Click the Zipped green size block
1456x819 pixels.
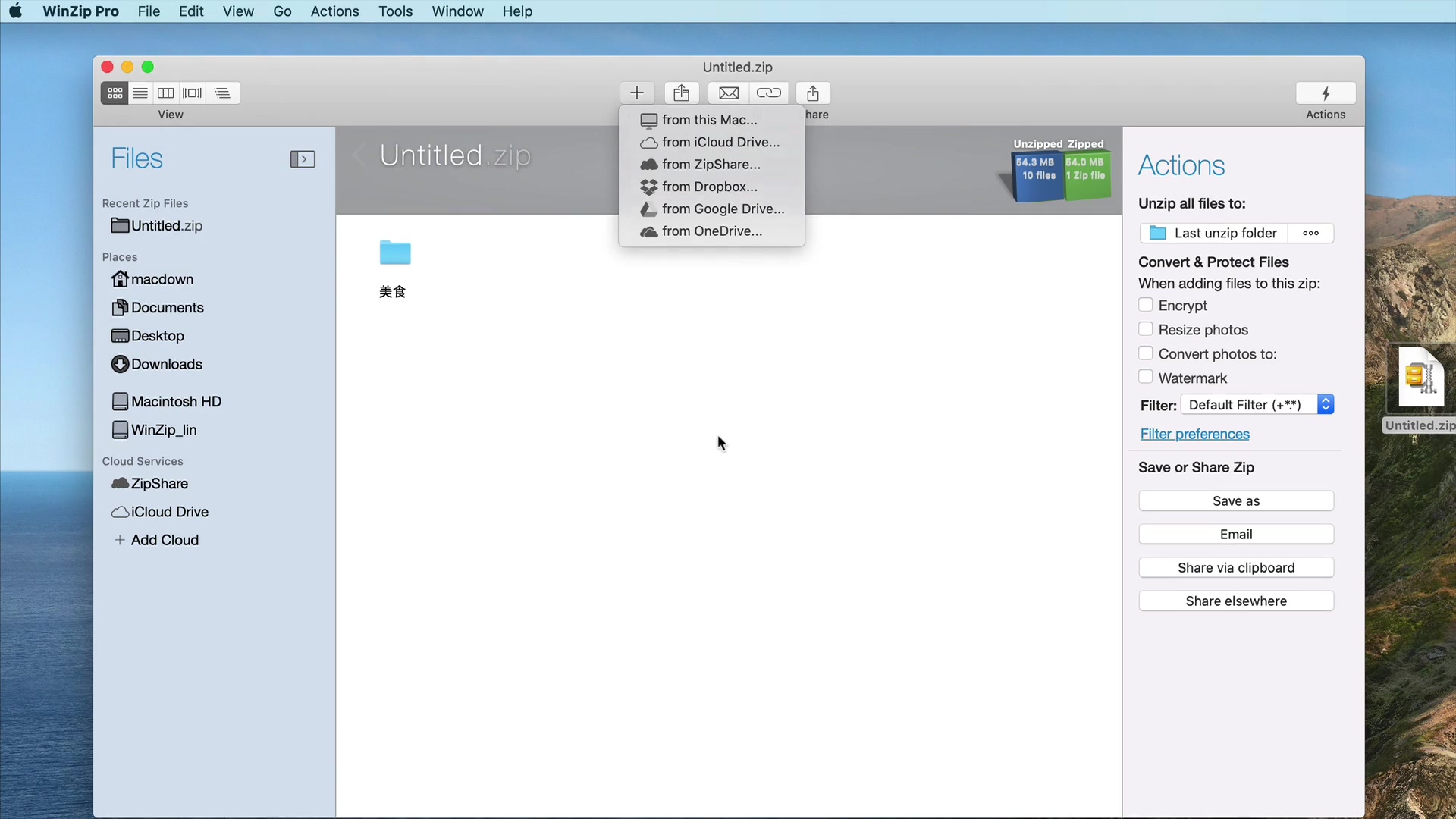1087,176
